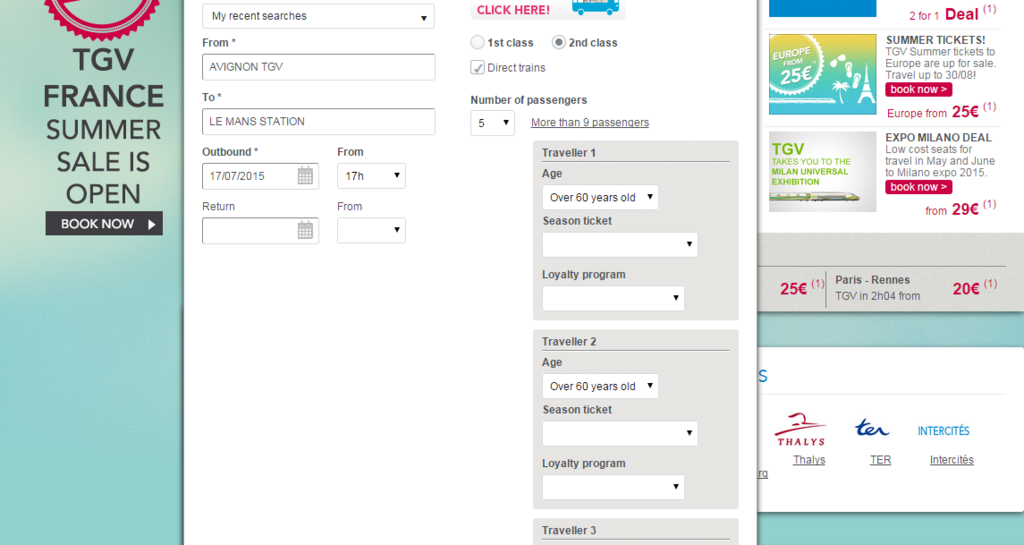Select the 2nd class radio button
Screen dimensions: 1024x545
coord(558,42)
